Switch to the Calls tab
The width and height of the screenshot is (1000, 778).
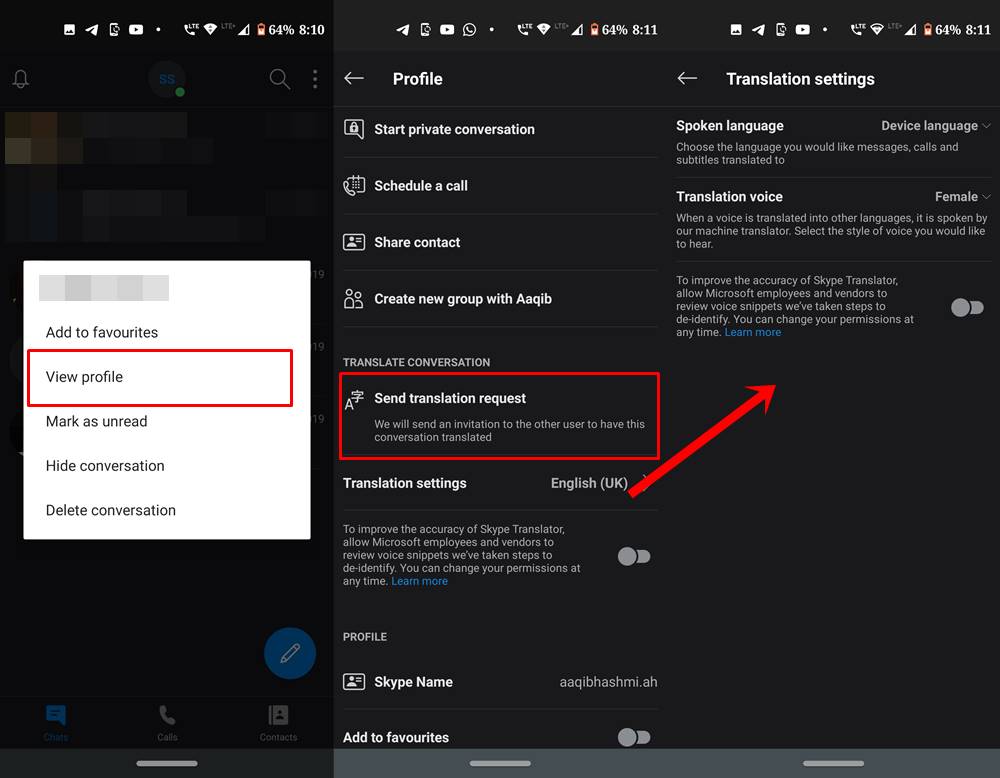[167, 723]
